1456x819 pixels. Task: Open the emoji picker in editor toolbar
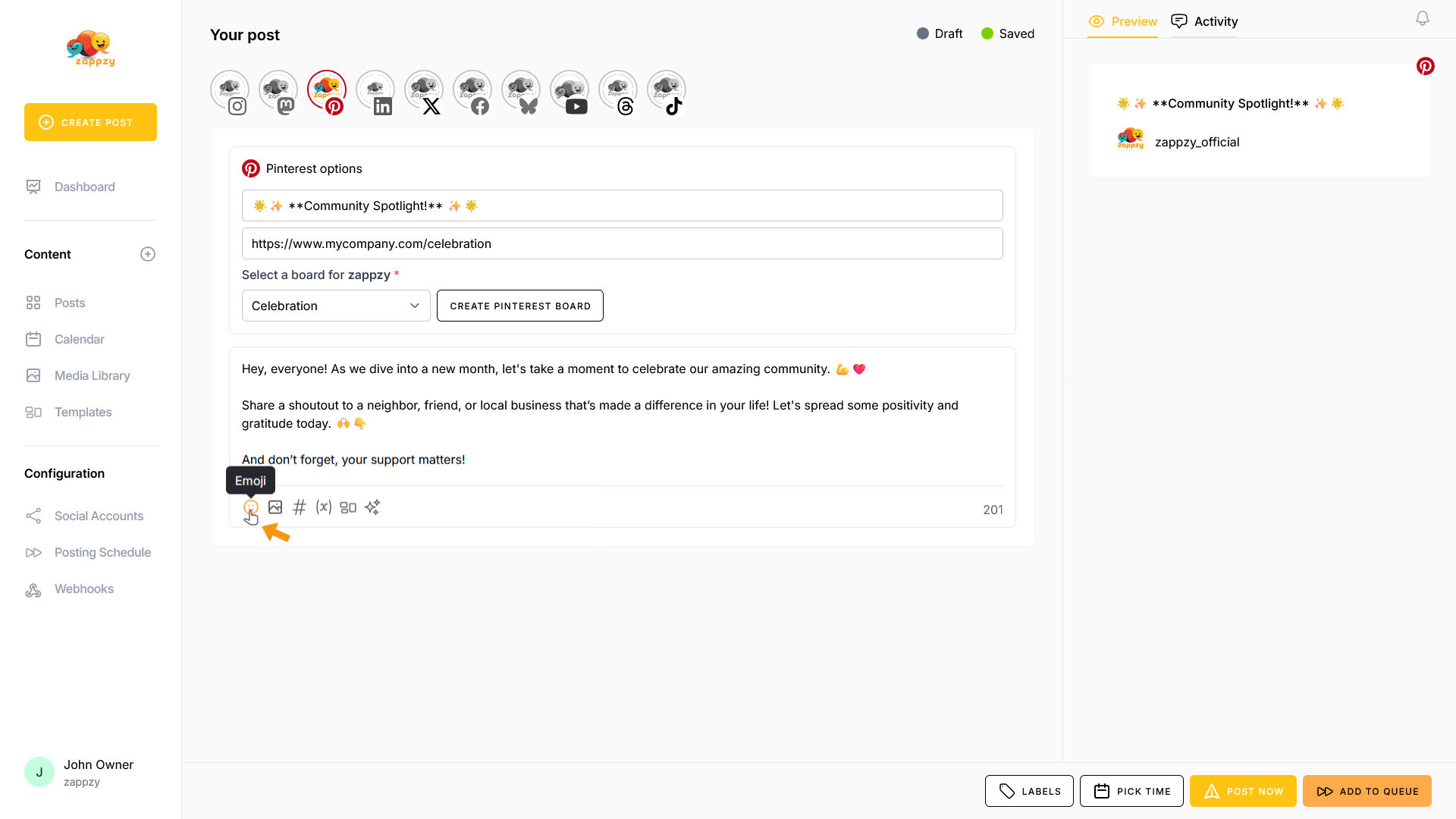pyautogui.click(x=250, y=507)
